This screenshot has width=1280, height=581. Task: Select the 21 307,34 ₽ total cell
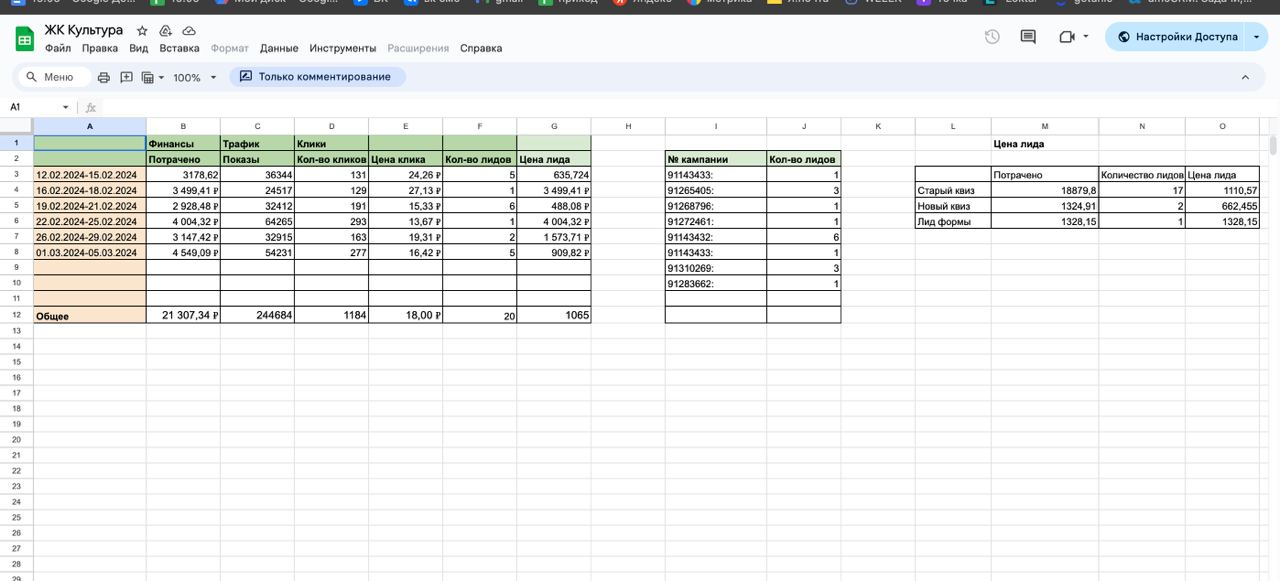point(183,315)
